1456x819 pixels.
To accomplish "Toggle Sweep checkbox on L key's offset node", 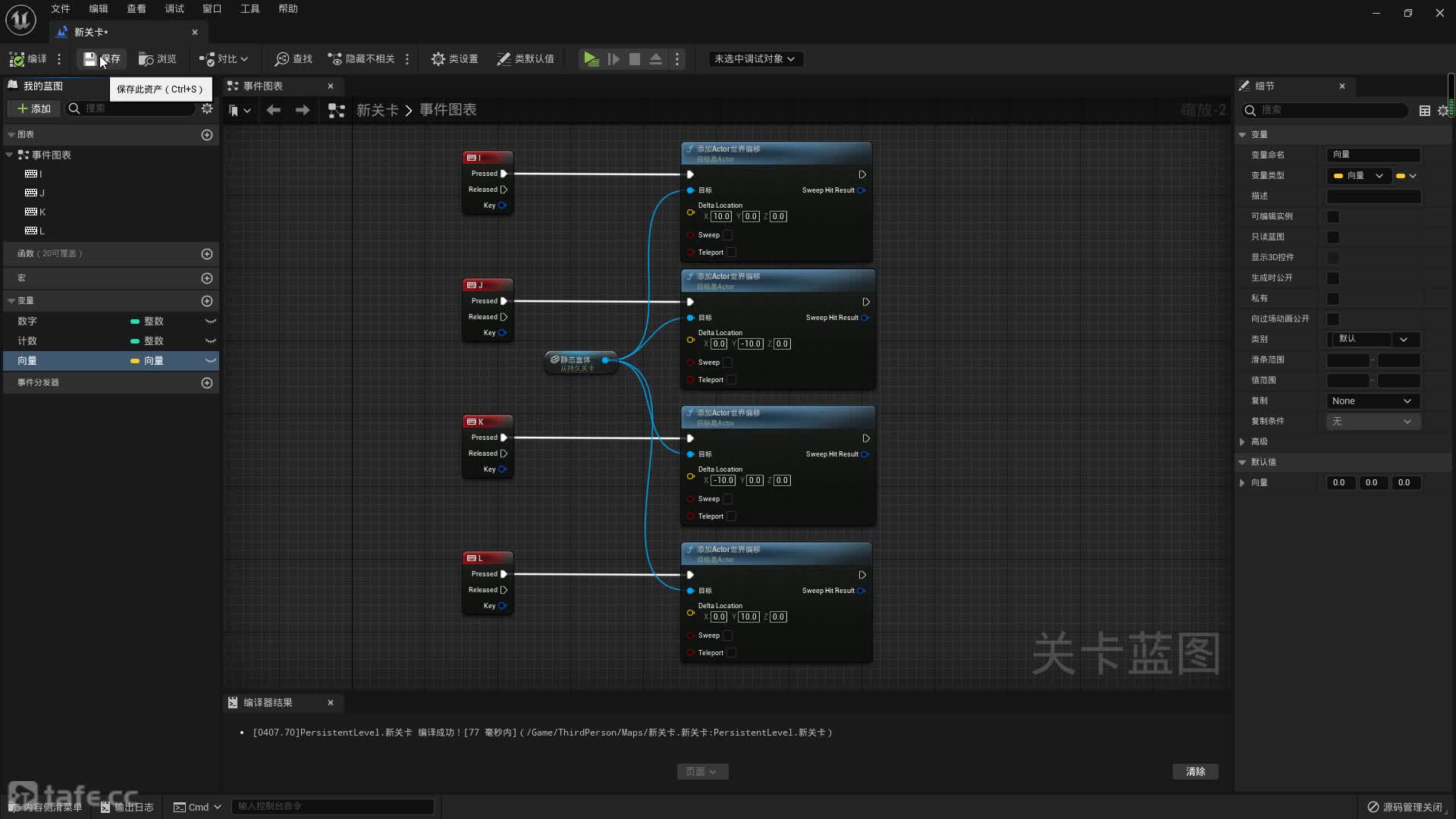I will pyautogui.click(x=728, y=635).
